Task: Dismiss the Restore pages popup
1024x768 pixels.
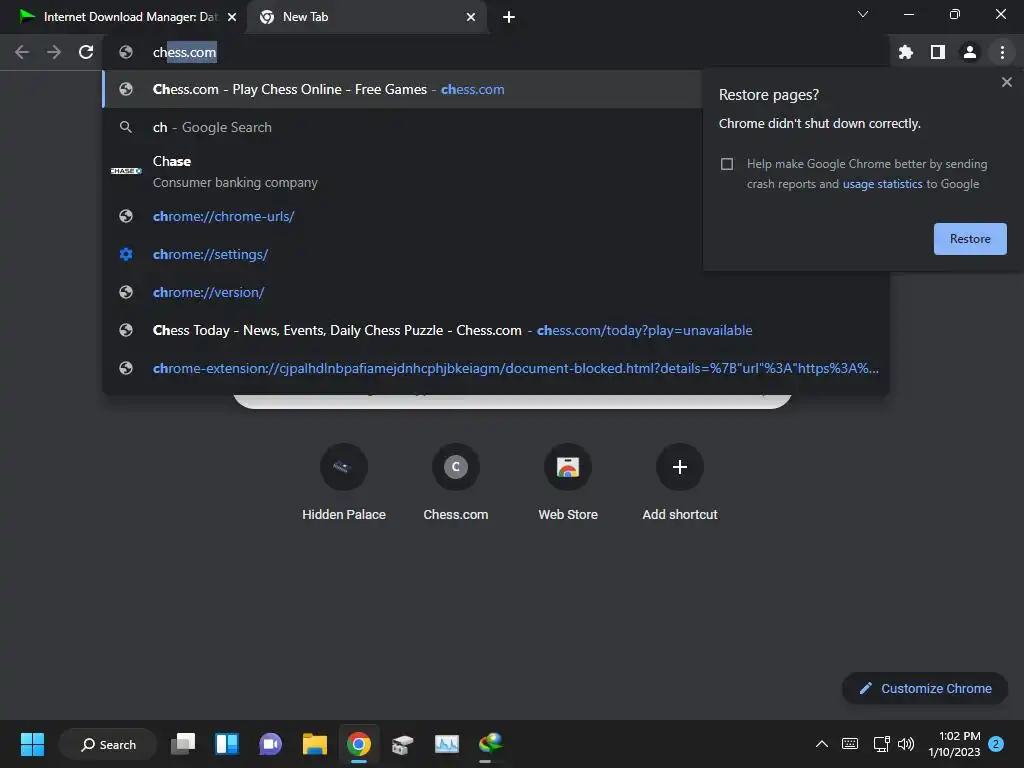Action: [1006, 82]
